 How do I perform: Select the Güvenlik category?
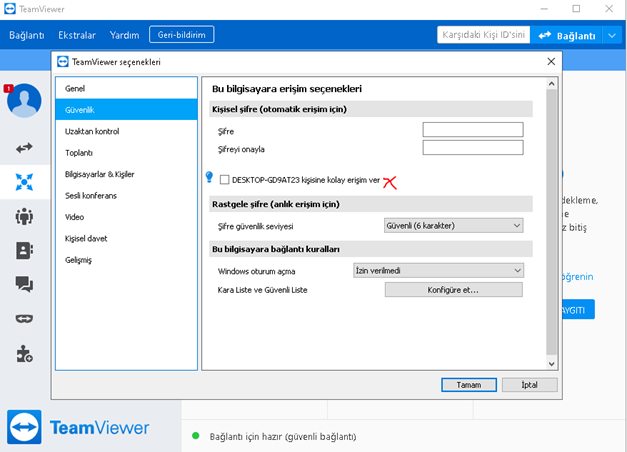126,110
